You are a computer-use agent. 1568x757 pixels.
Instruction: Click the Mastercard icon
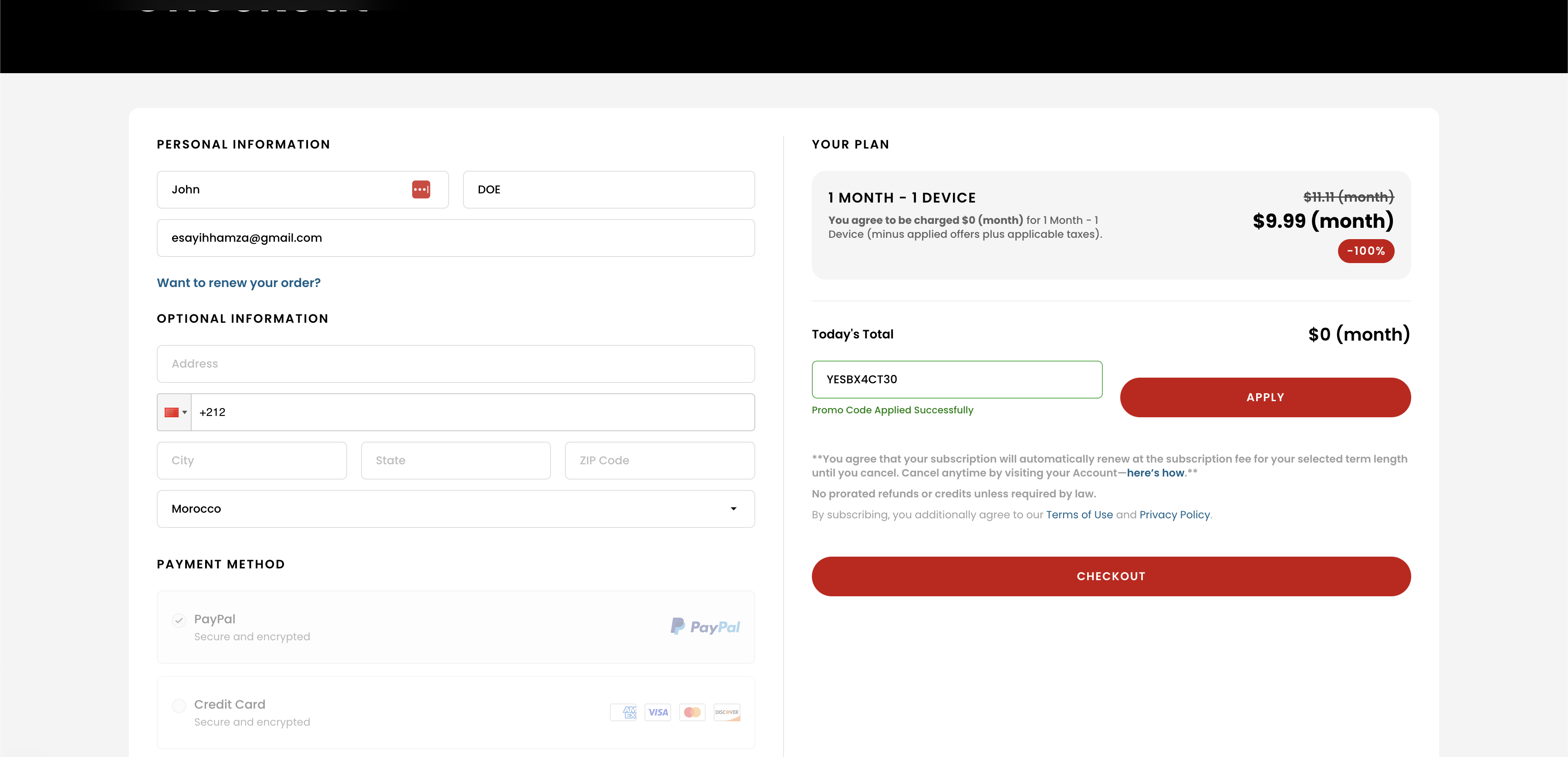[x=692, y=712]
